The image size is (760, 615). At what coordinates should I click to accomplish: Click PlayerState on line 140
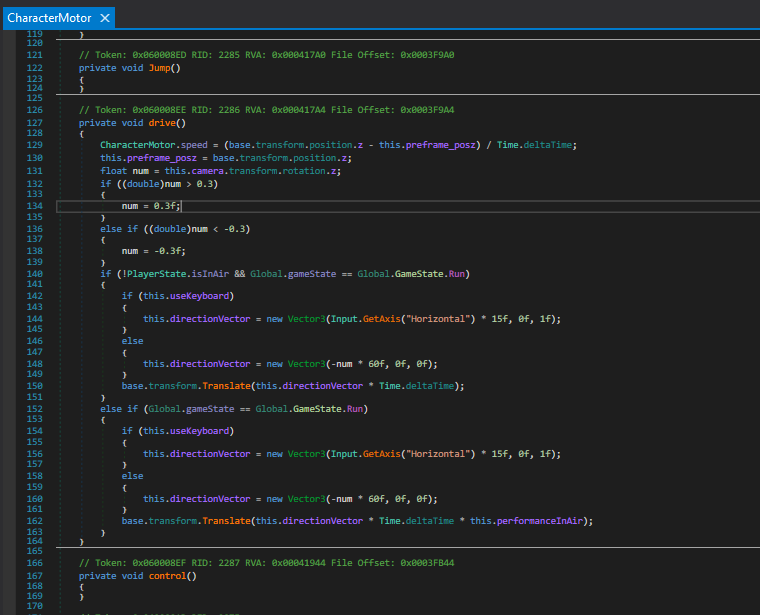click(x=157, y=274)
